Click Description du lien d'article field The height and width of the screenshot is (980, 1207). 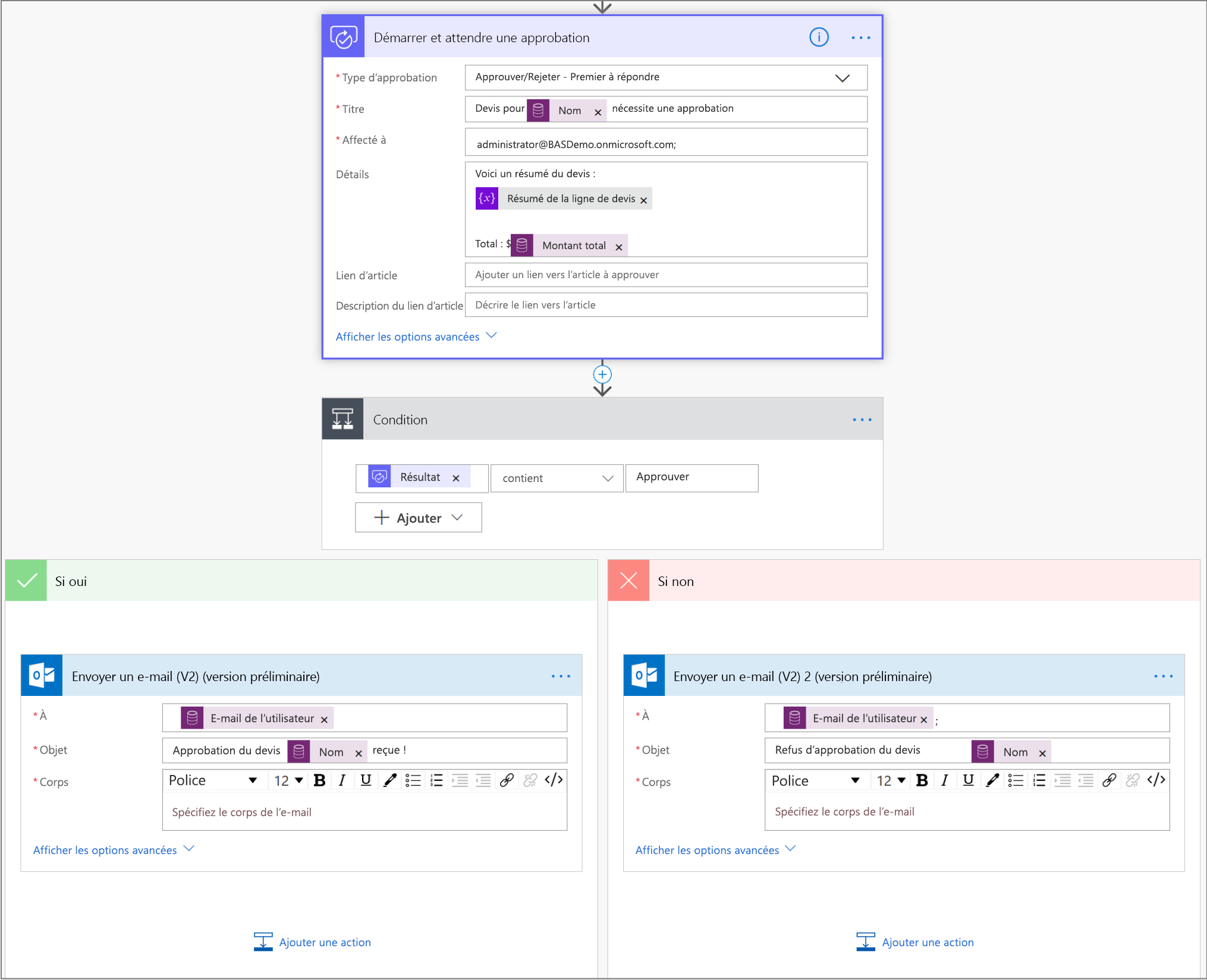point(666,305)
